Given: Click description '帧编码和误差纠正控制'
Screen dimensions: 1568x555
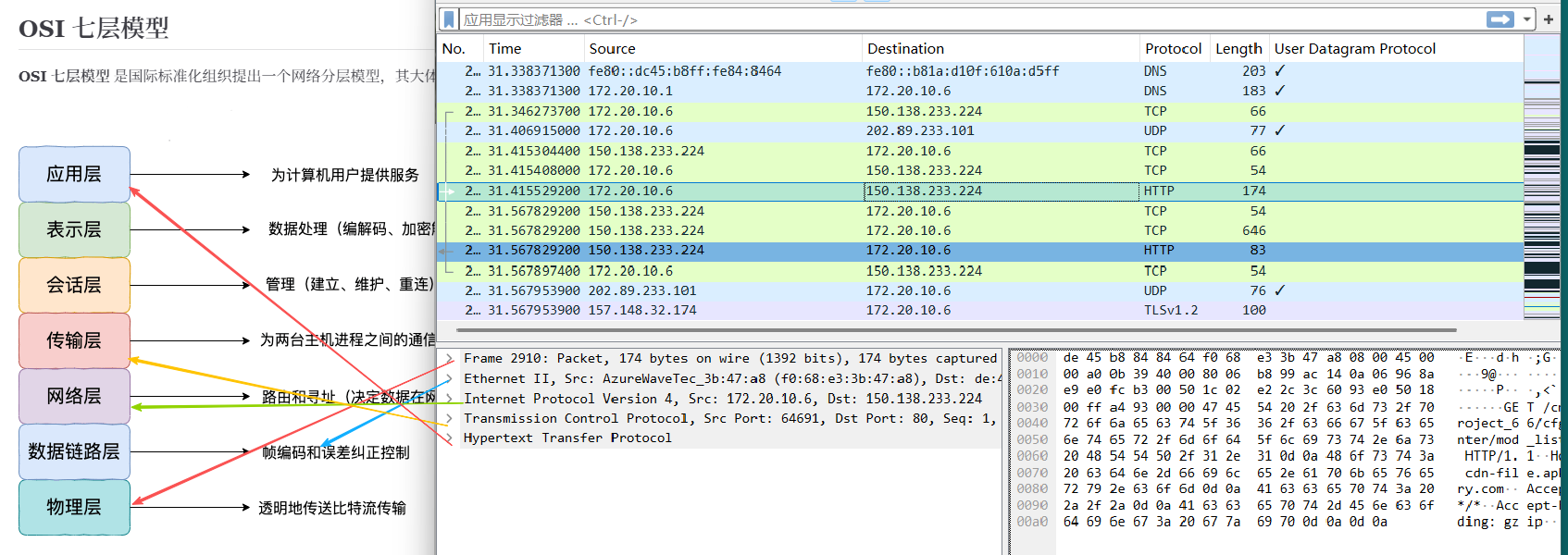Looking at the screenshot, I should (336, 452).
